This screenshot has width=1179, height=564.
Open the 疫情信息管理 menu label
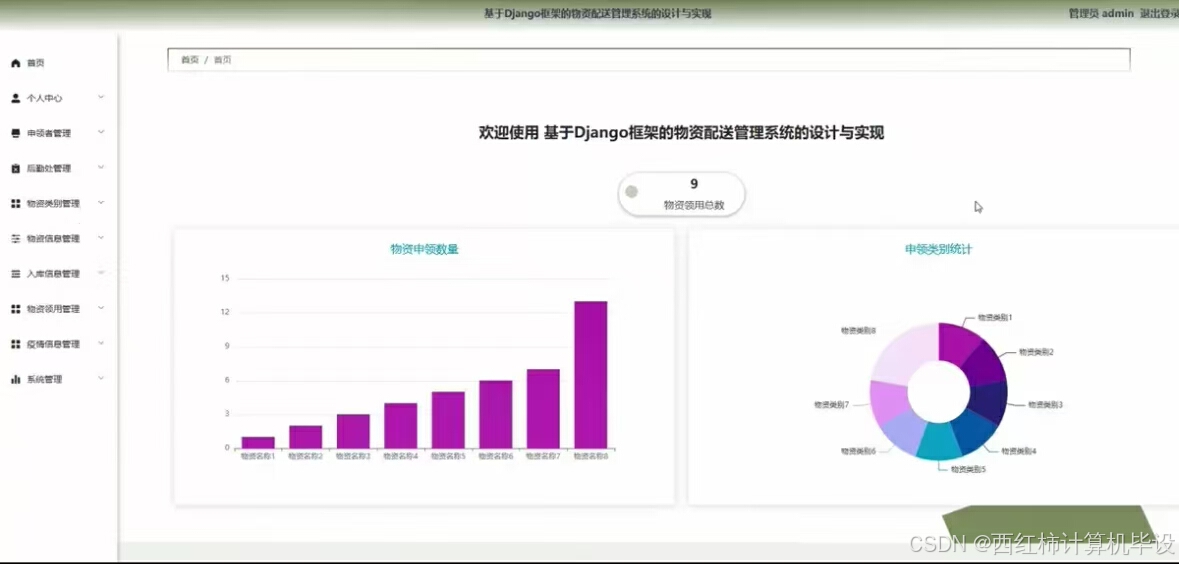pos(53,344)
